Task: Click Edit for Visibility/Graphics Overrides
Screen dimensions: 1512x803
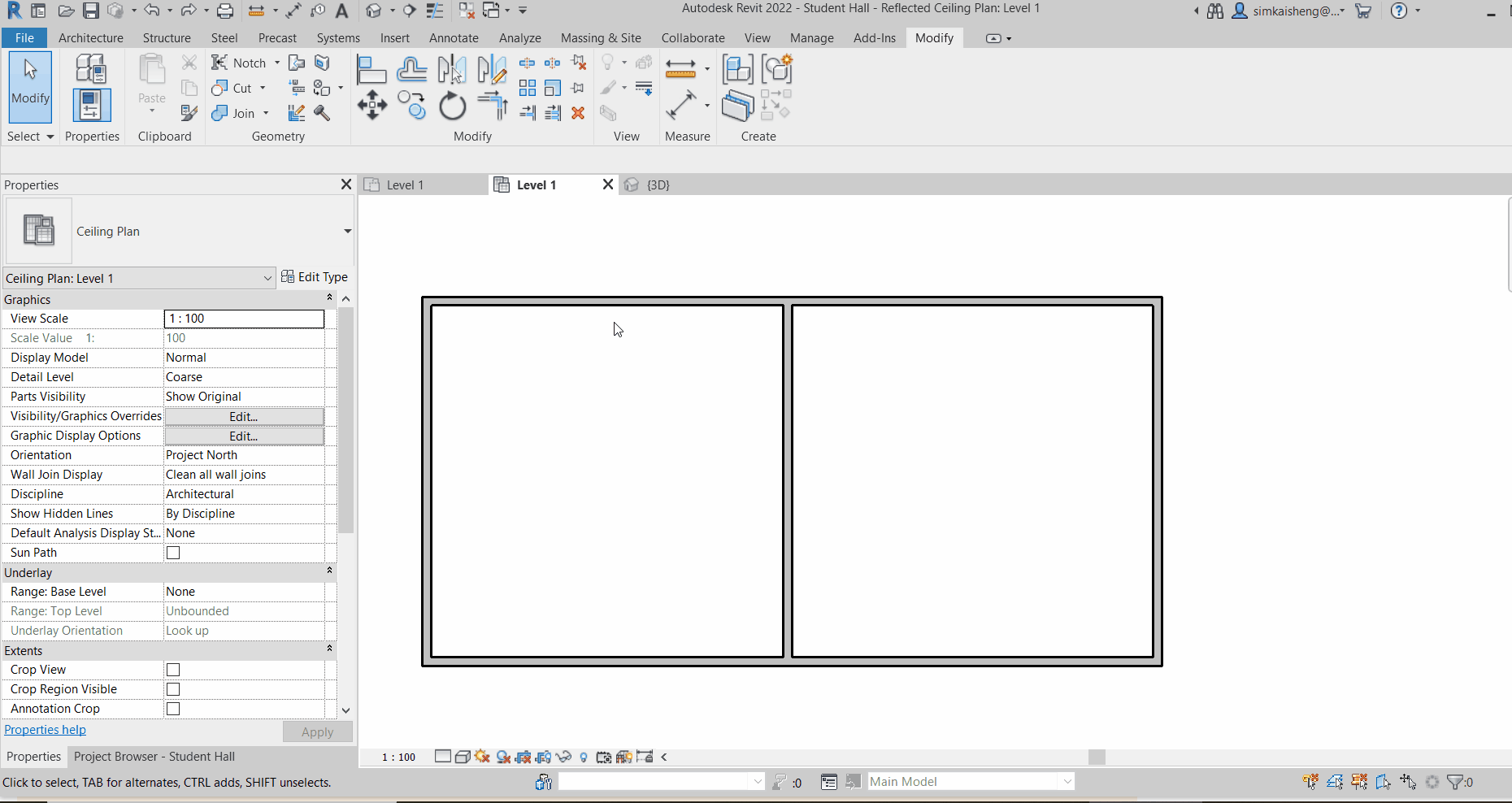Action: click(x=244, y=416)
